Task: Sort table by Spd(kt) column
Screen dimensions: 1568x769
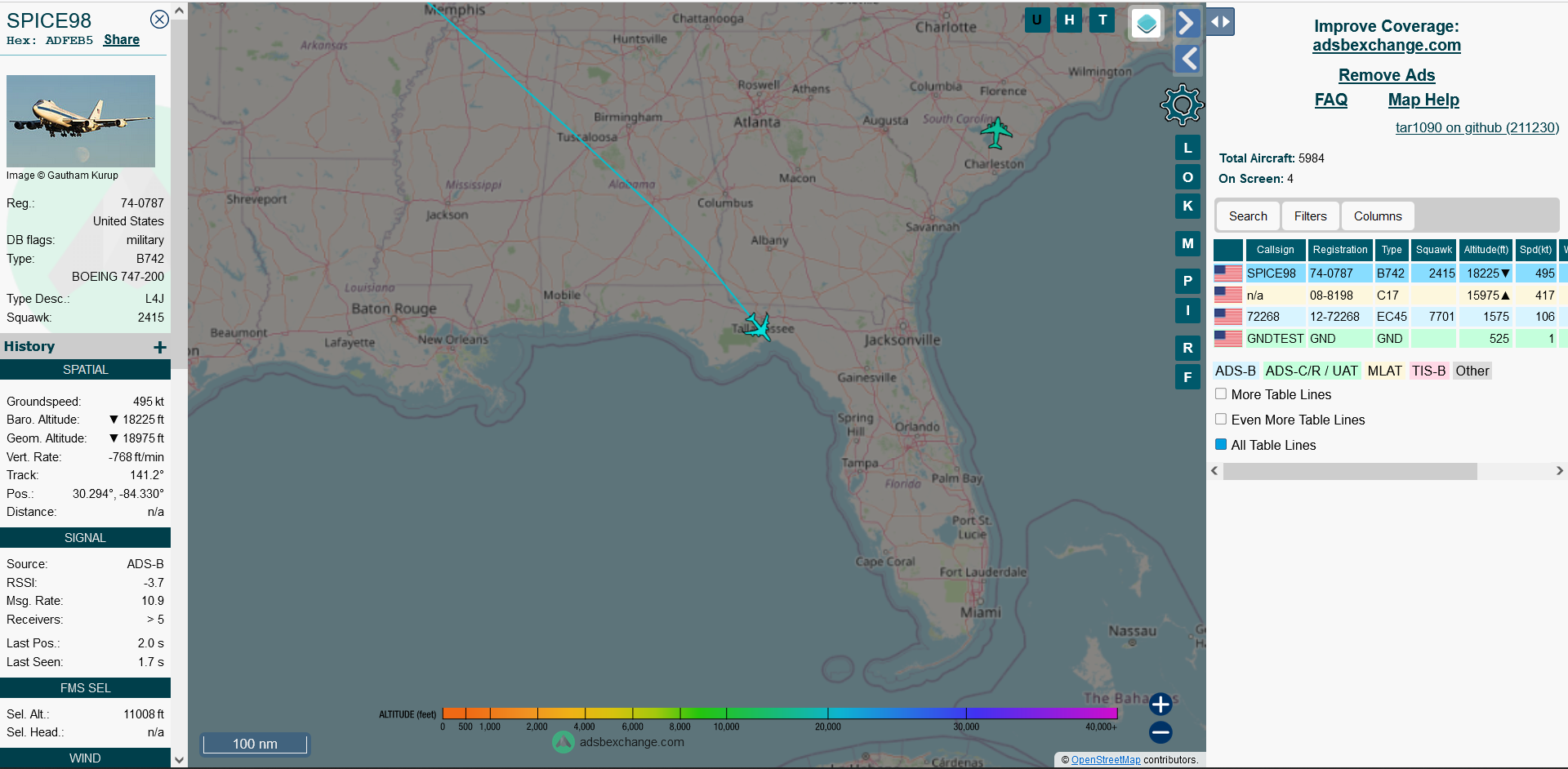Action: pos(1535,250)
